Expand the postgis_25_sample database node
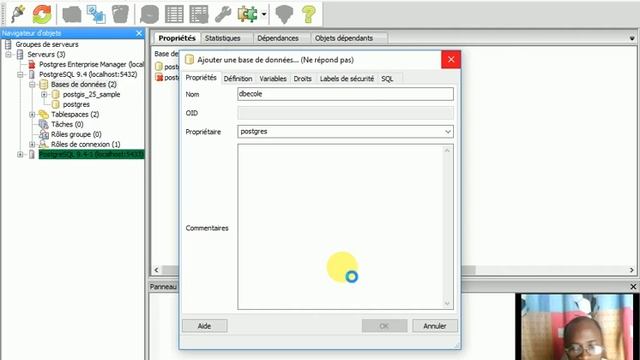 point(44,94)
